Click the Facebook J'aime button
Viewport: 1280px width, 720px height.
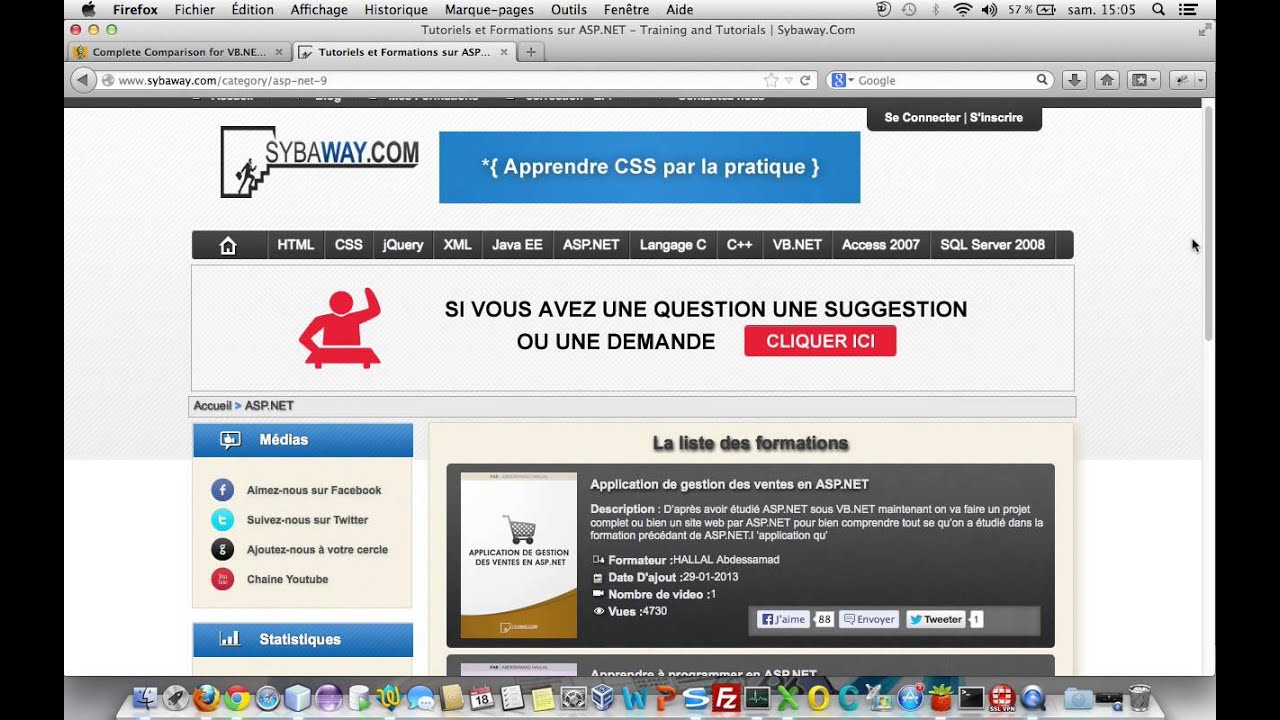[783, 619]
